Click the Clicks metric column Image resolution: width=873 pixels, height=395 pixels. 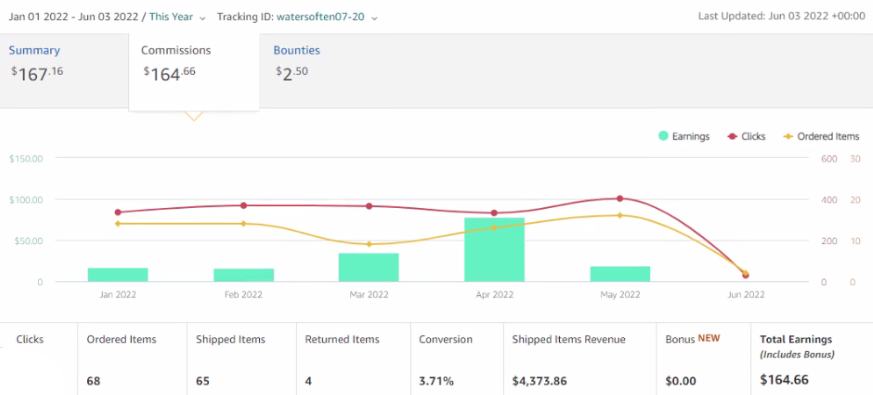pos(39,359)
